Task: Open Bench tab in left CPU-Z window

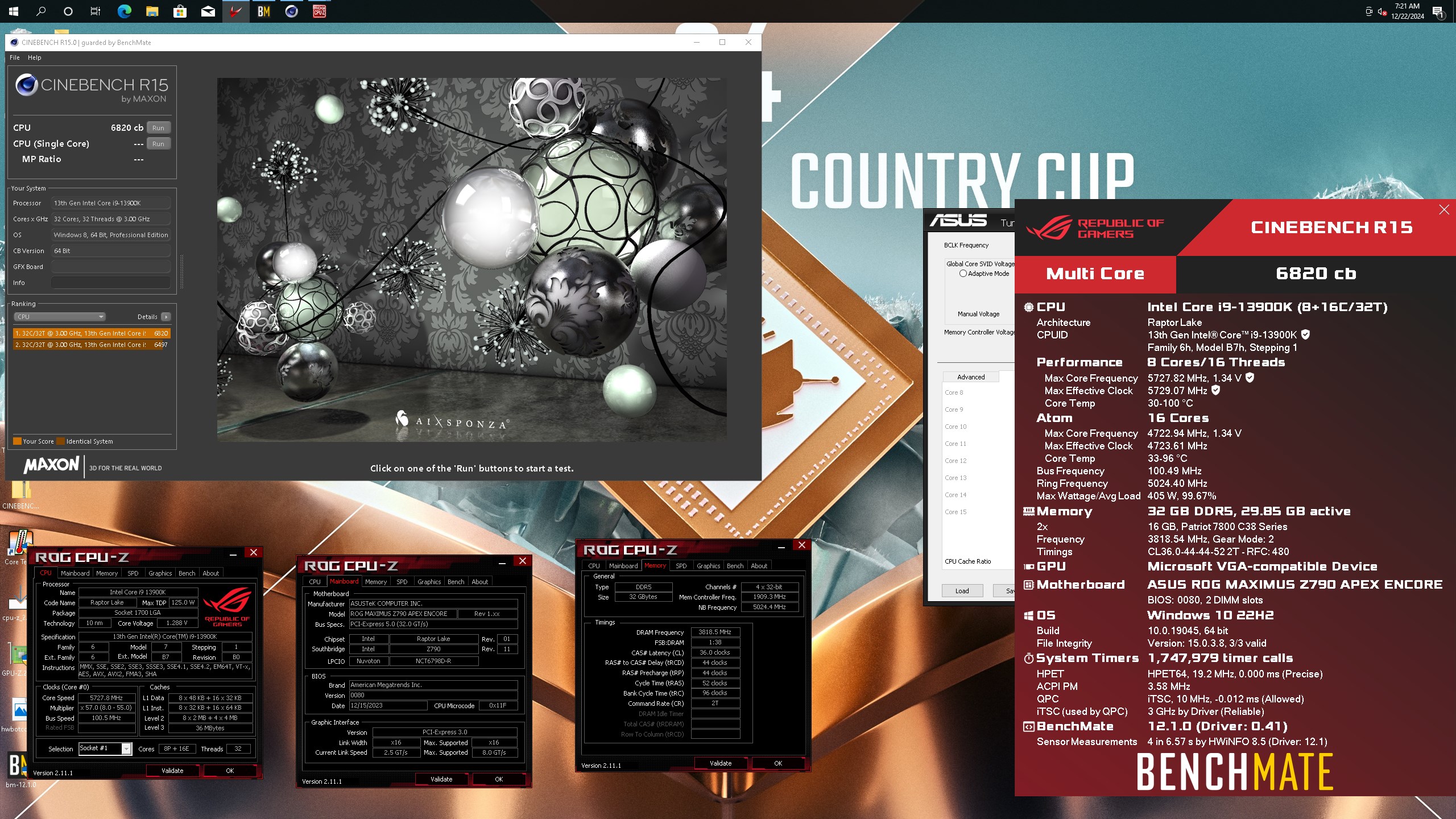Action: pyautogui.click(x=187, y=573)
